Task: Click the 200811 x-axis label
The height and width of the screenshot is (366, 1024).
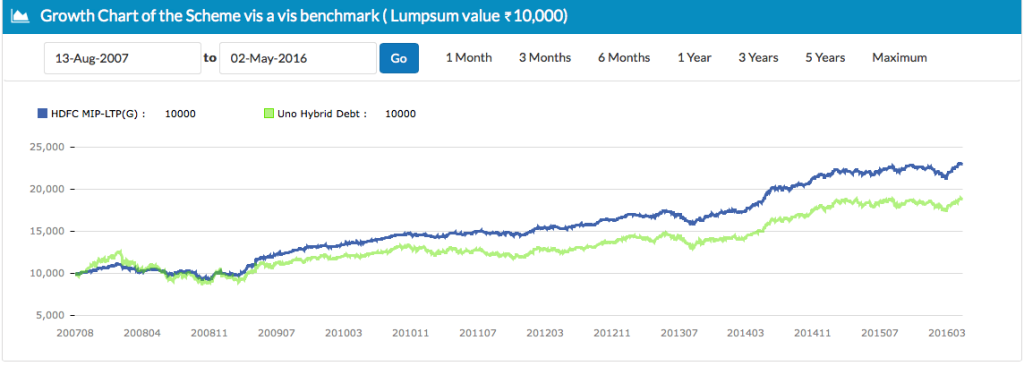Action: (209, 333)
